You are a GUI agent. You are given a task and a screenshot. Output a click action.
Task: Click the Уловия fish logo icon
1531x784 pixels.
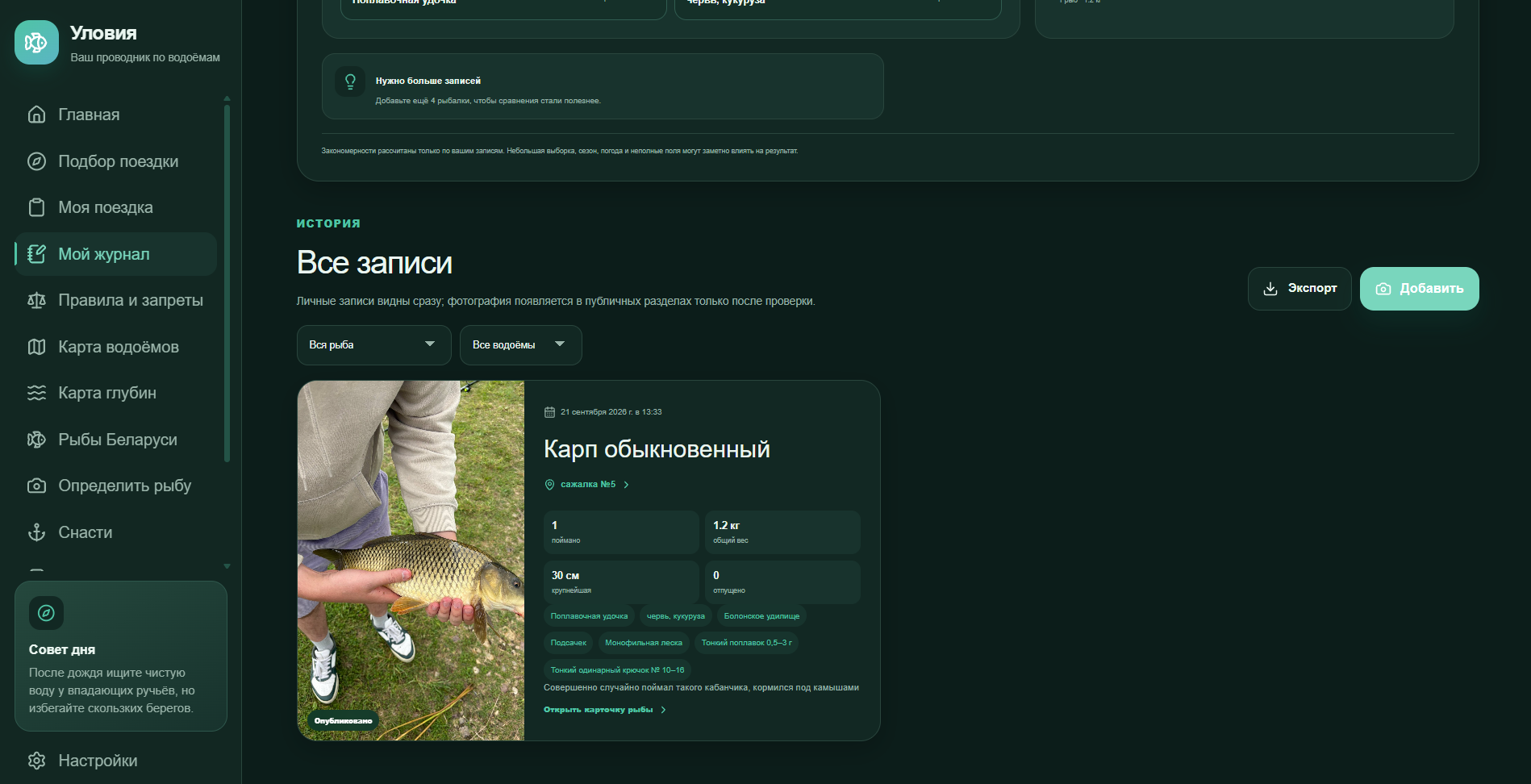point(36,42)
